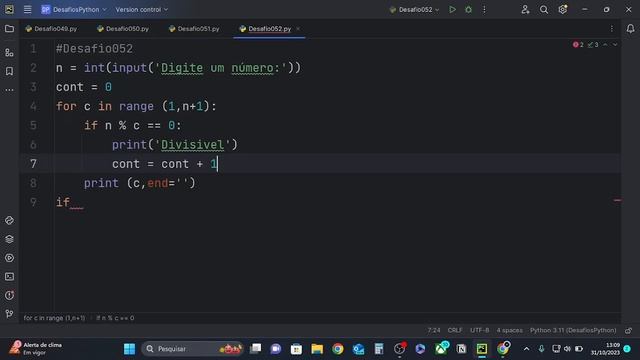The image size is (640, 360).
Task: Open Notion from the taskbar
Action: 461,349
